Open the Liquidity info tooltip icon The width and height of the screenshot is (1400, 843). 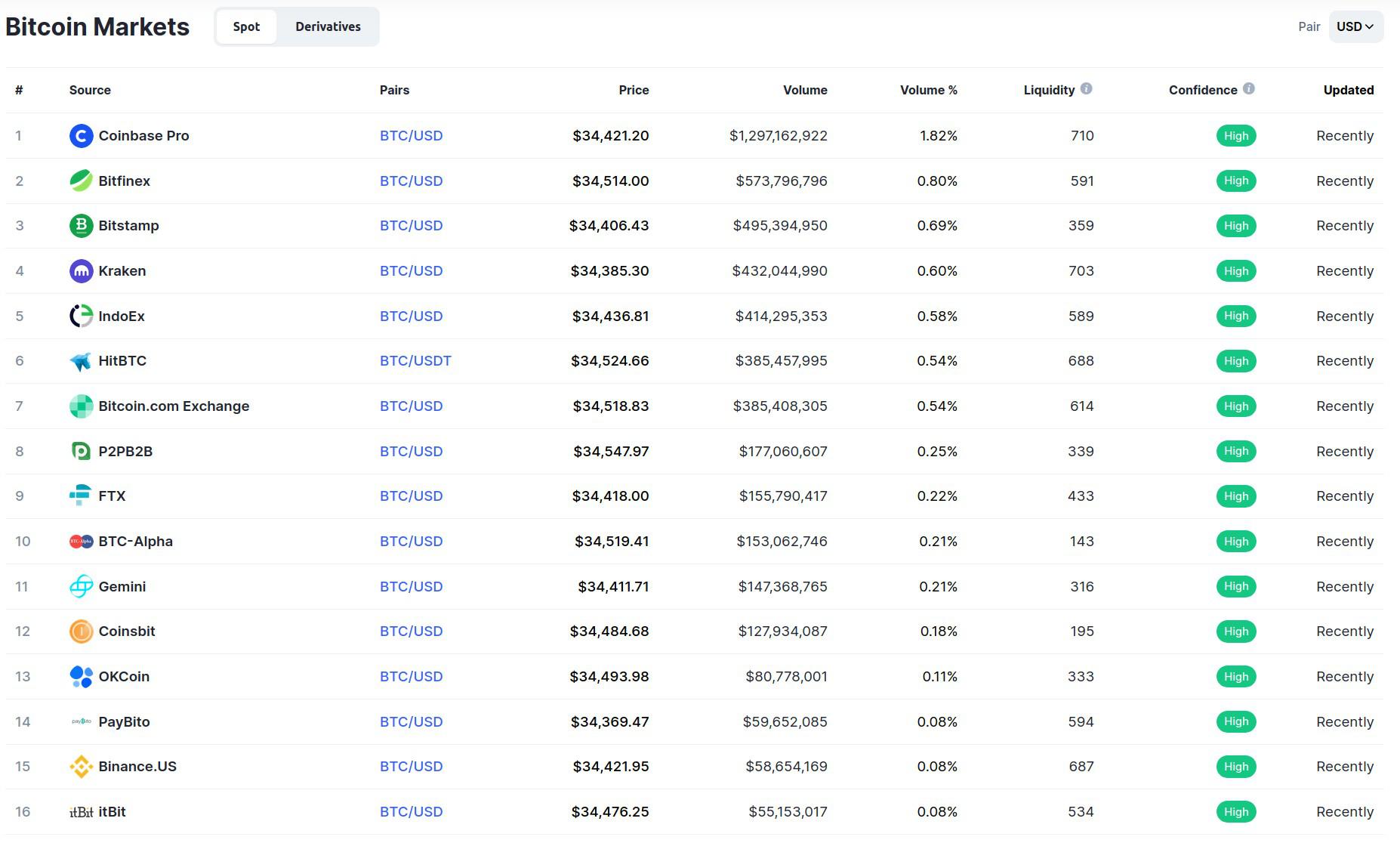[x=1087, y=88]
